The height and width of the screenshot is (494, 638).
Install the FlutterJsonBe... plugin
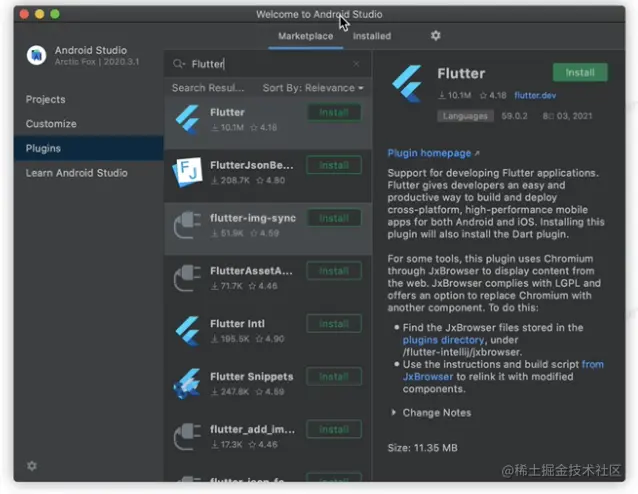click(x=334, y=165)
